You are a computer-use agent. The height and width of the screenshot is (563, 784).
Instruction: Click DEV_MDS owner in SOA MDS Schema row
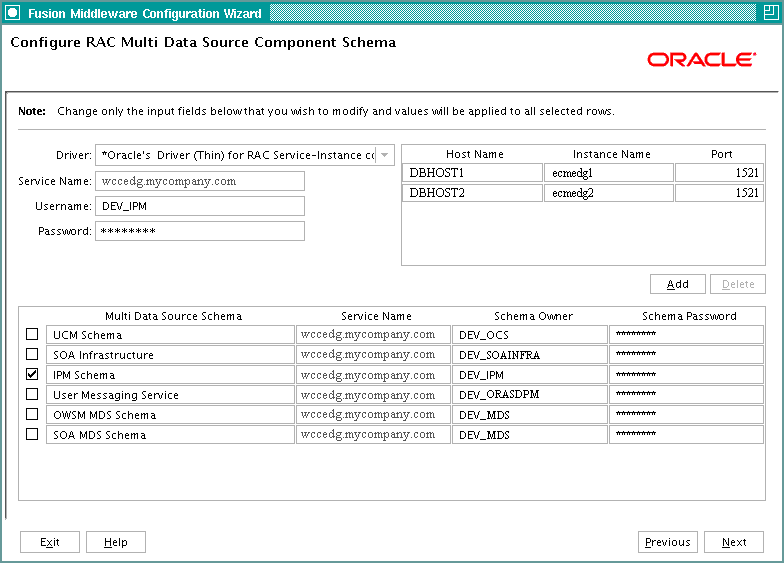(x=530, y=434)
